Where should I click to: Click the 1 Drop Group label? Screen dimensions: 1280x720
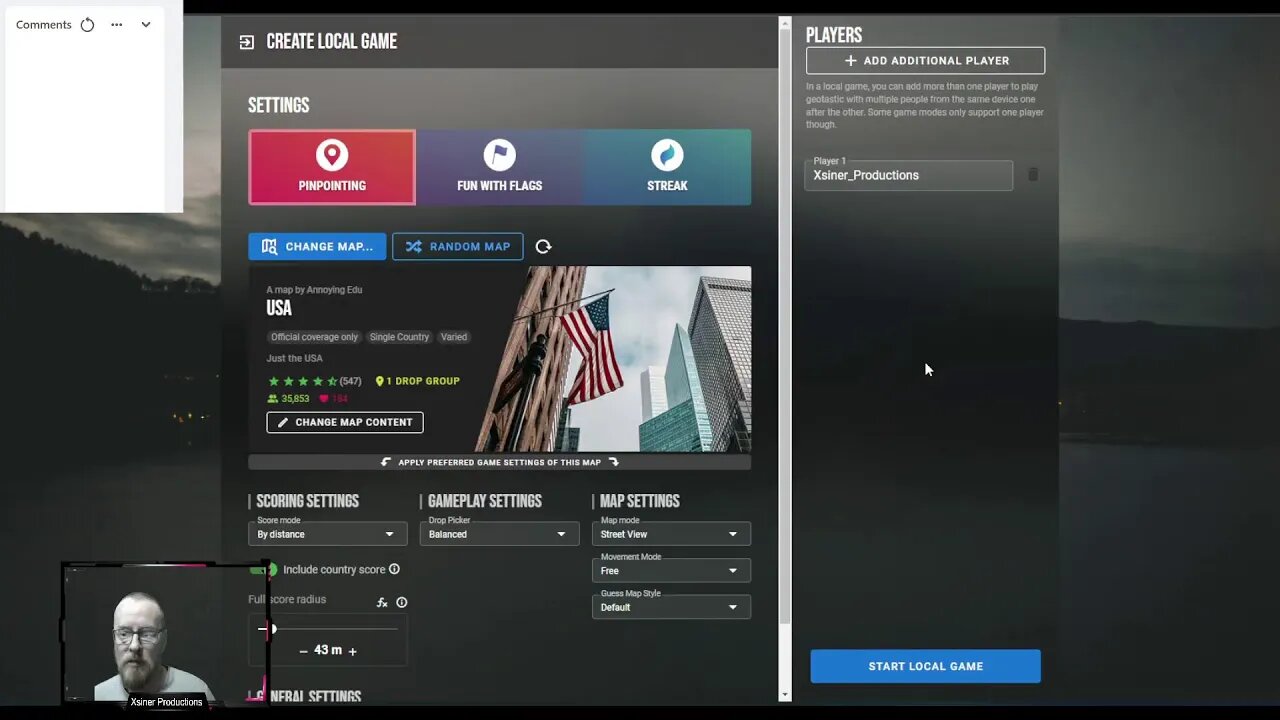tap(418, 381)
